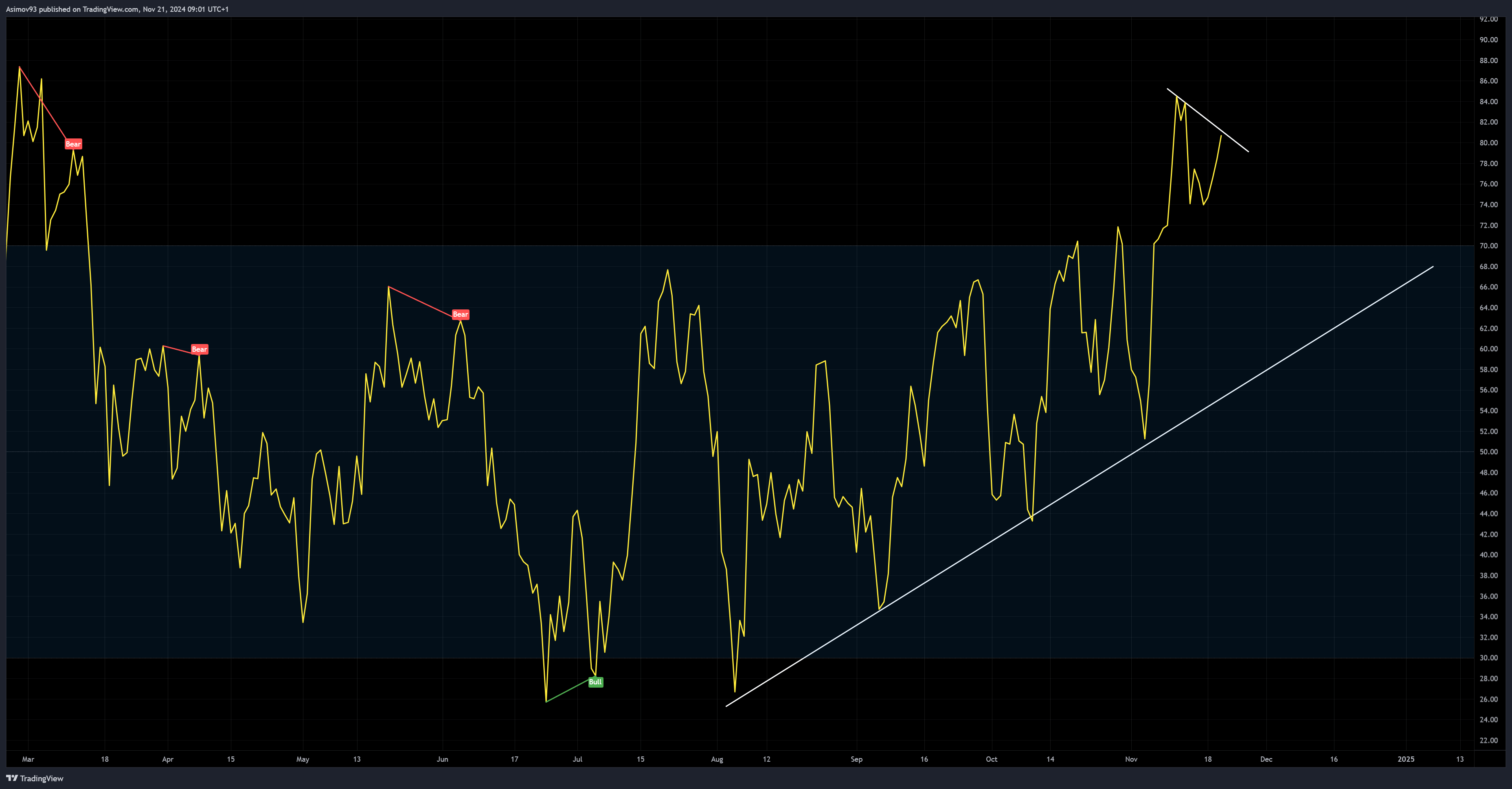Click the Sep label on time axis
The width and height of the screenshot is (1512, 789).
click(x=857, y=759)
